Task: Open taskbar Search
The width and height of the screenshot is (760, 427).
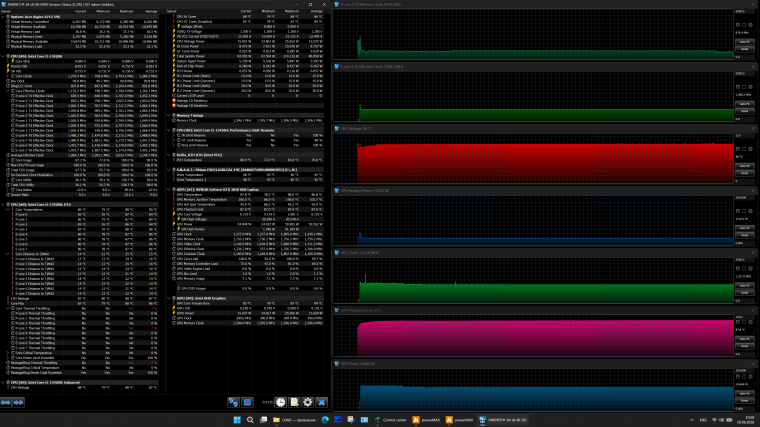Action: [x=250, y=420]
